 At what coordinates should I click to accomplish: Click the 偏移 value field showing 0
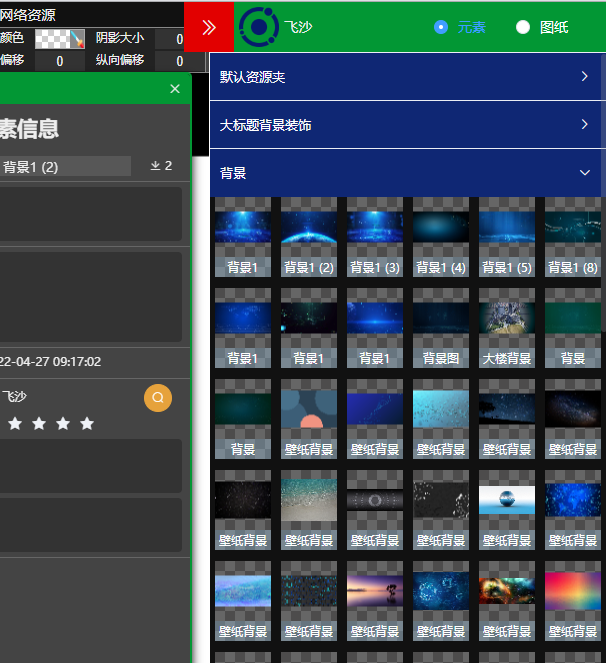(x=60, y=61)
